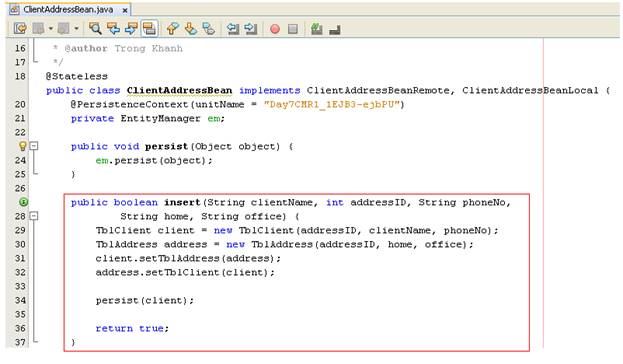Select the ClientAddressBean.java tab
Image resolution: width=623 pixels, height=364 pixels.
pyautogui.click(x=68, y=9)
